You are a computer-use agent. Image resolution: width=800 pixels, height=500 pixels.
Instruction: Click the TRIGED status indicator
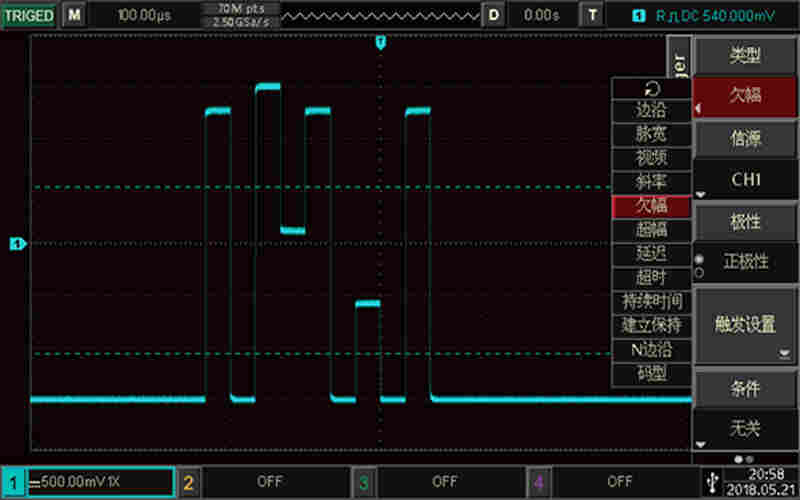tap(29, 15)
